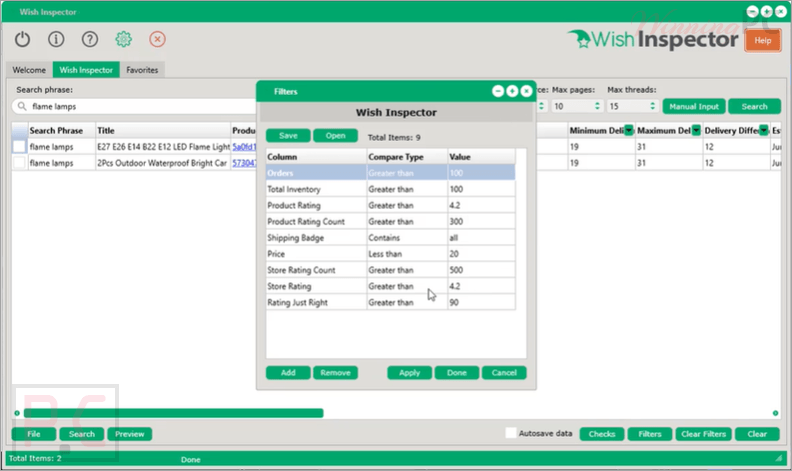The height and width of the screenshot is (471, 792).
Task: Click the Value column header
Action: click(x=481, y=157)
